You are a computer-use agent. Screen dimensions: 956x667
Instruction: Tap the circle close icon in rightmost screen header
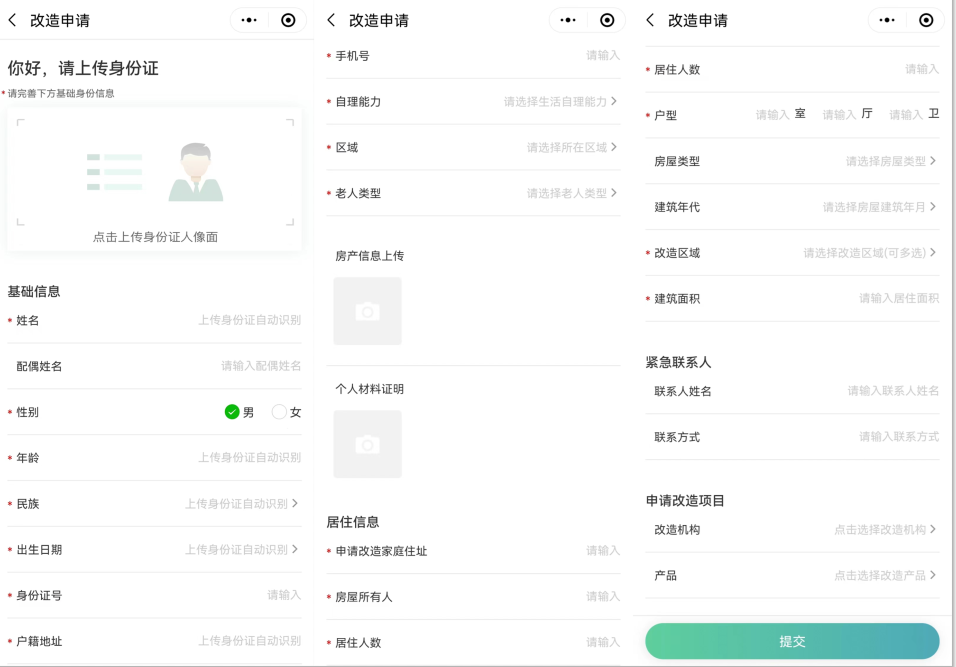point(926,20)
